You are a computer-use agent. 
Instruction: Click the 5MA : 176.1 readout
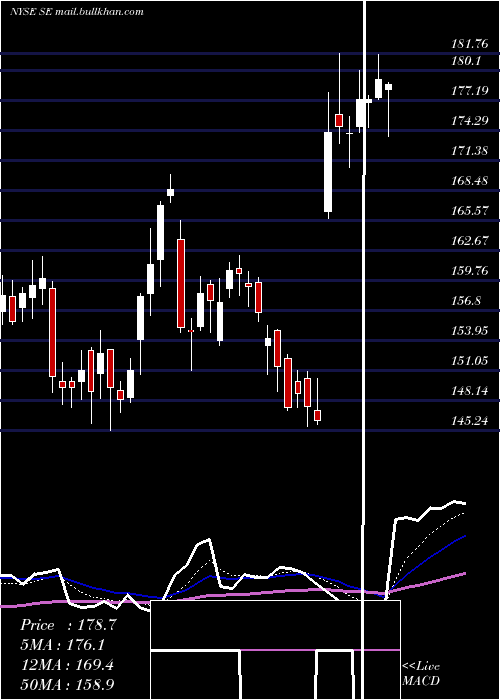[x=63, y=645]
